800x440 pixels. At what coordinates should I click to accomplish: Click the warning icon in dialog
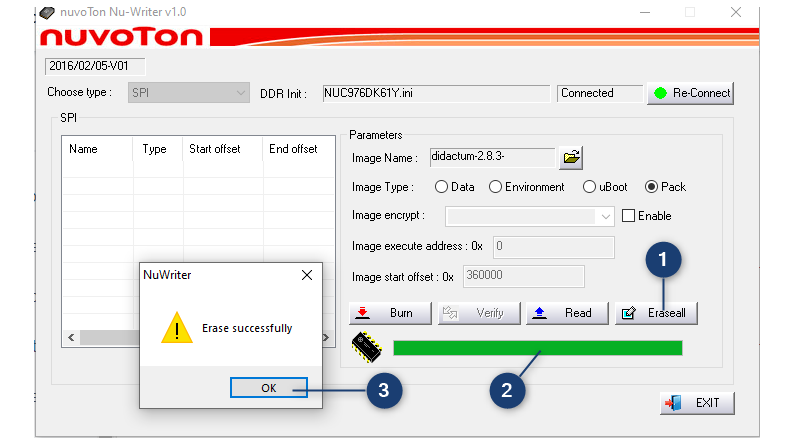pos(177,328)
